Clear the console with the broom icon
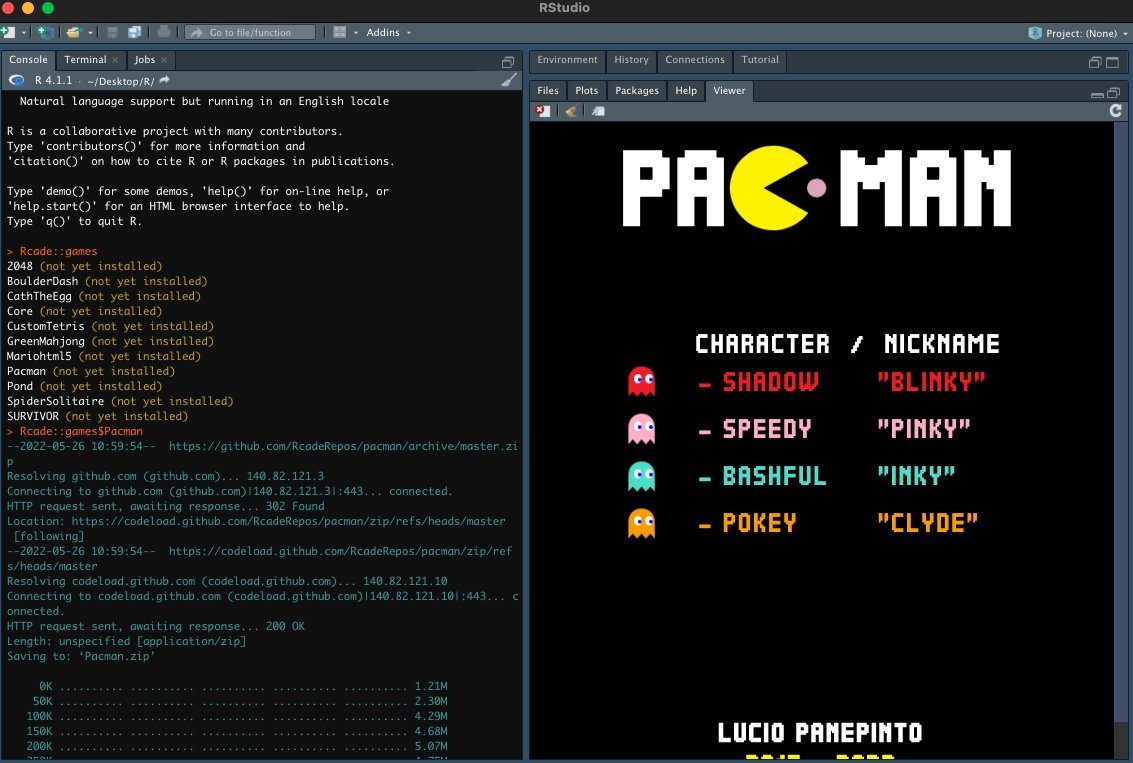Image resolution: width=1133 pixels, height=763 pixels. pyautogui.click(x=509, y=80)
